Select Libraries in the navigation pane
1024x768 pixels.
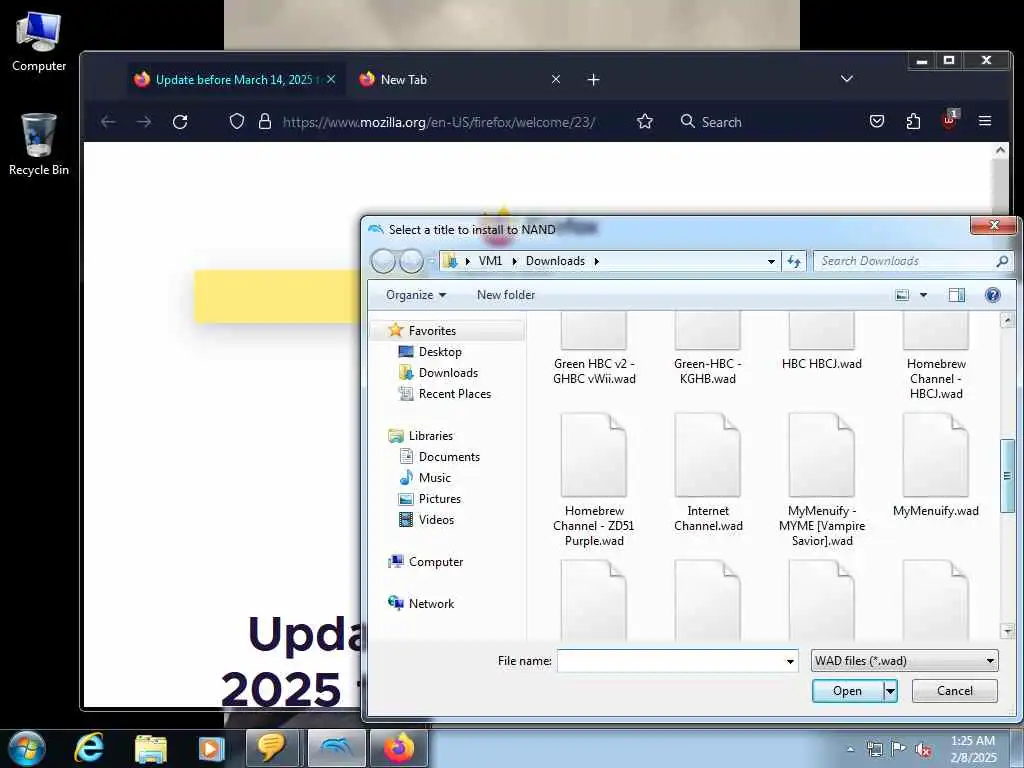coord(430,436)
